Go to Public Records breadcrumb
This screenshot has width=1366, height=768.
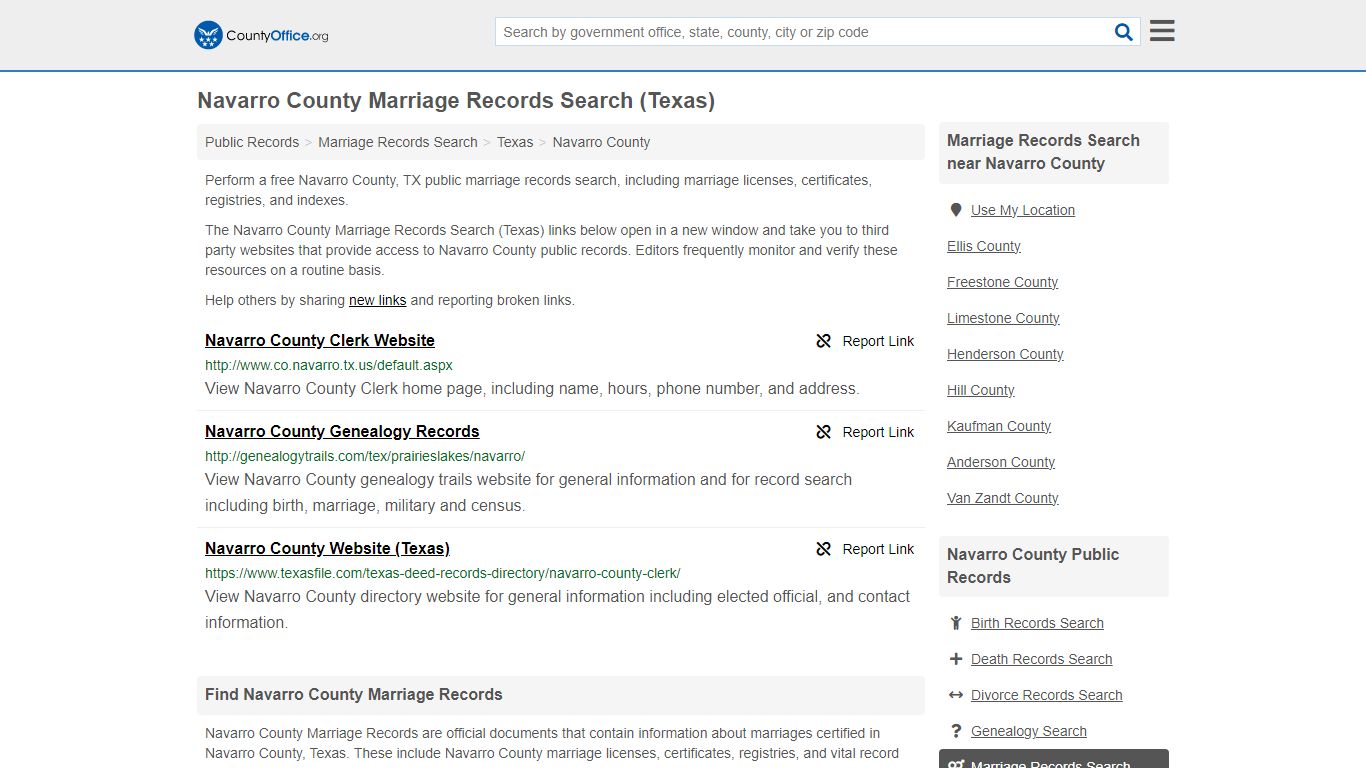tap(252, 142)
